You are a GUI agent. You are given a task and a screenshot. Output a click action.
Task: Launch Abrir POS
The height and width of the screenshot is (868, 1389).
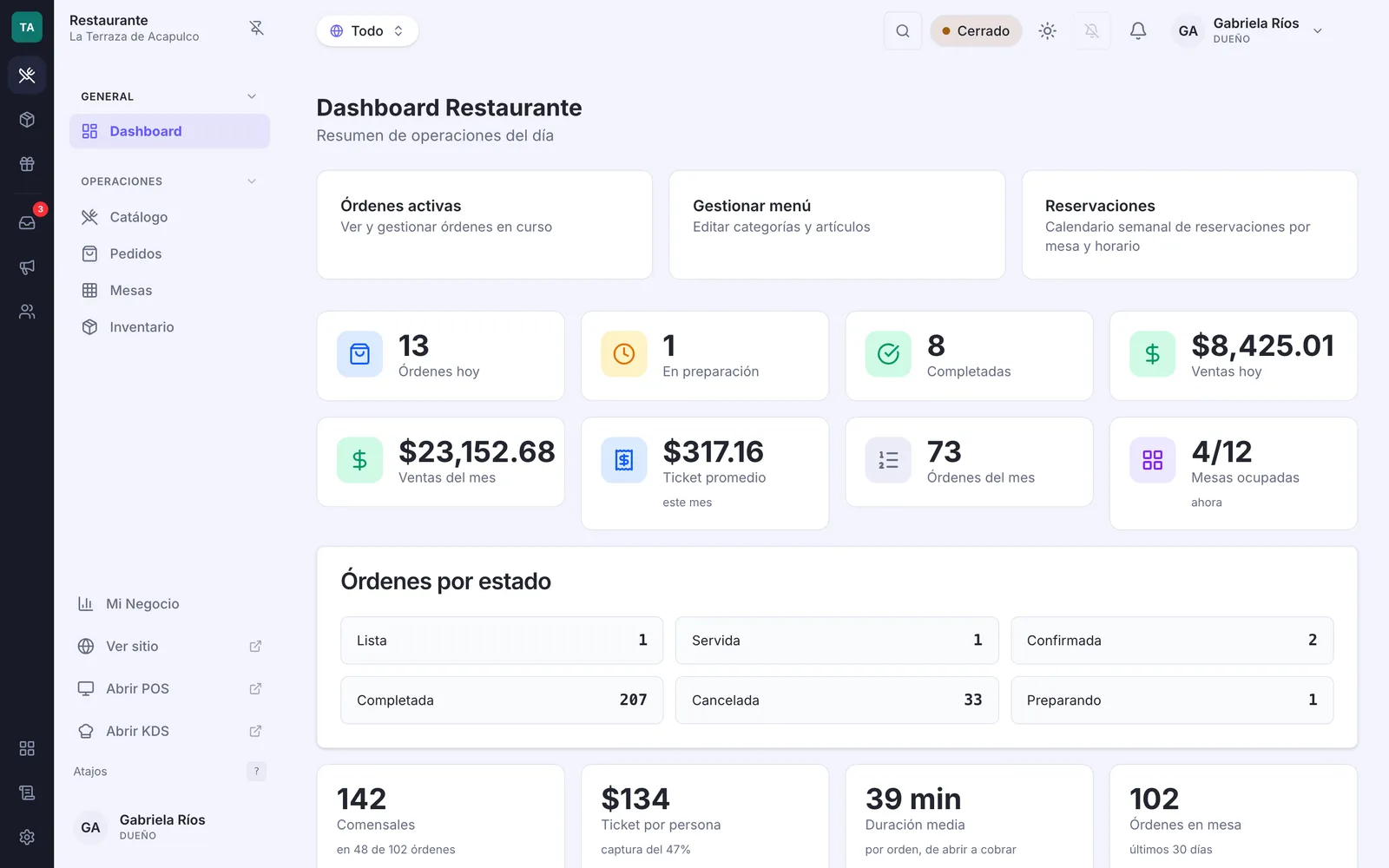(169, 689)
